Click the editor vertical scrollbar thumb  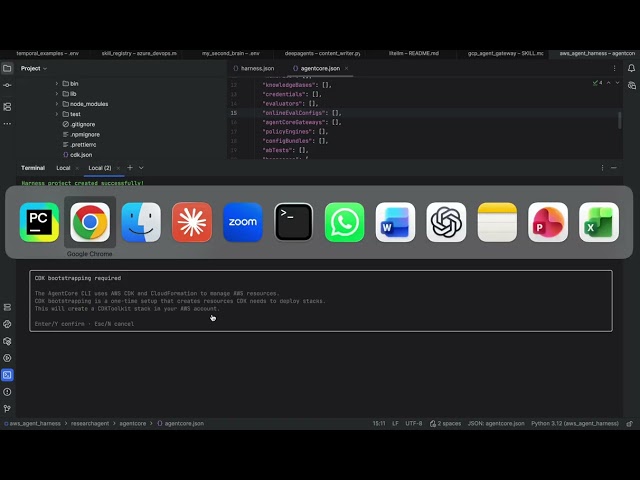coord(620,120)
